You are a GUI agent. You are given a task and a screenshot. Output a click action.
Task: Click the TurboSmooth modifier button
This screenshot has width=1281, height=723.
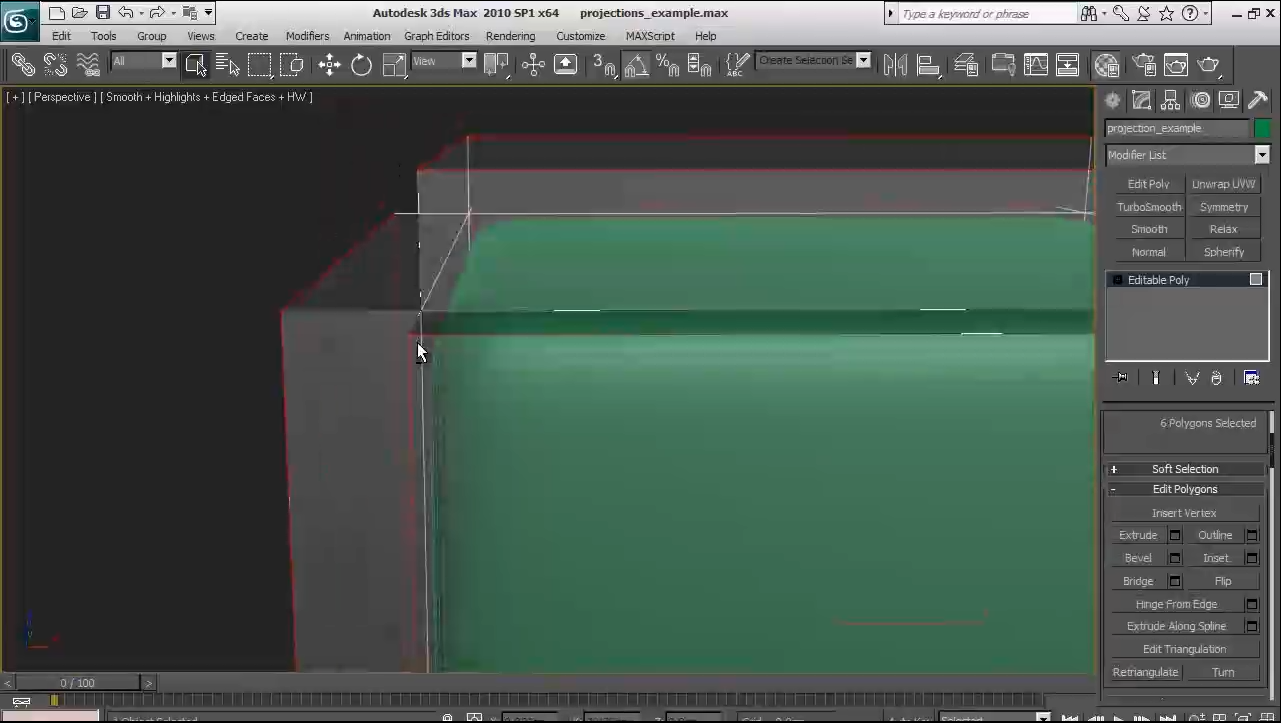(x=1148, y=207)
